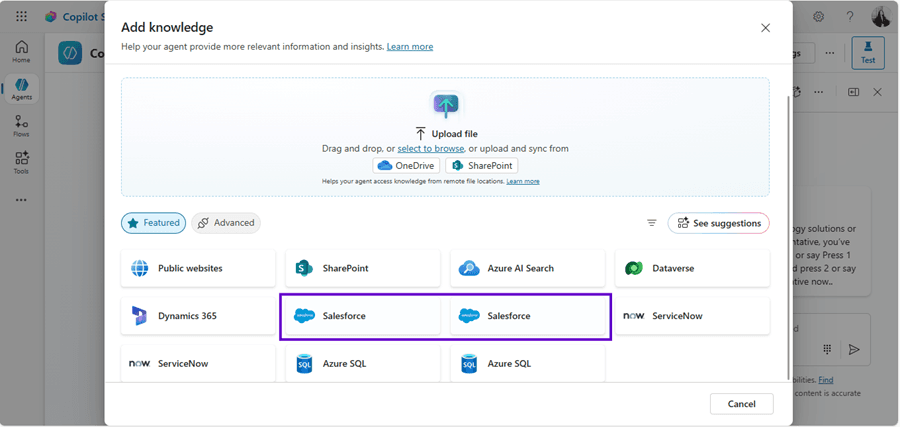Open the help question mark icon
The width and height of the screenshot is (900, 427).
[850, 17]
